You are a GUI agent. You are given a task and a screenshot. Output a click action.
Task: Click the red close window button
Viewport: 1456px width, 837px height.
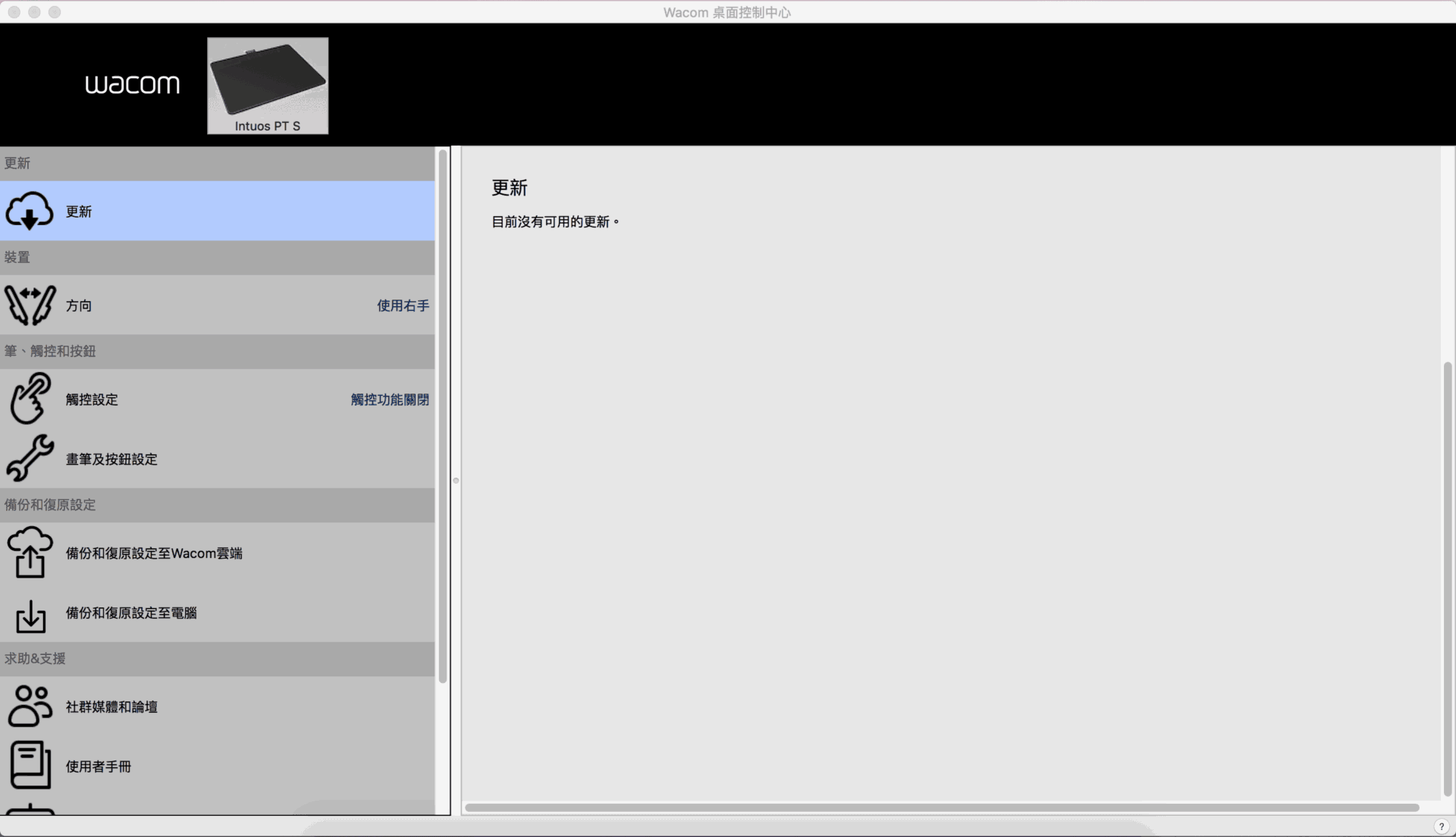coord(14,12)
